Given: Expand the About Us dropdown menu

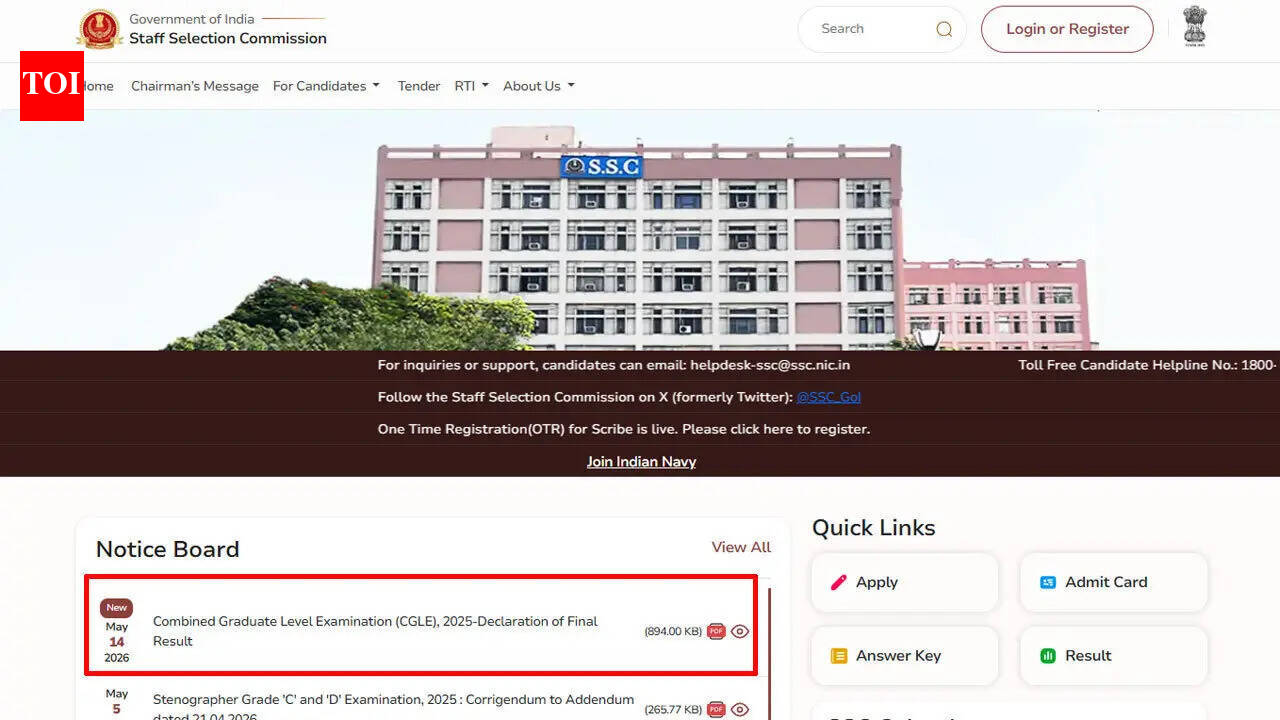Looking at the screenshot, I should [538, 86].
